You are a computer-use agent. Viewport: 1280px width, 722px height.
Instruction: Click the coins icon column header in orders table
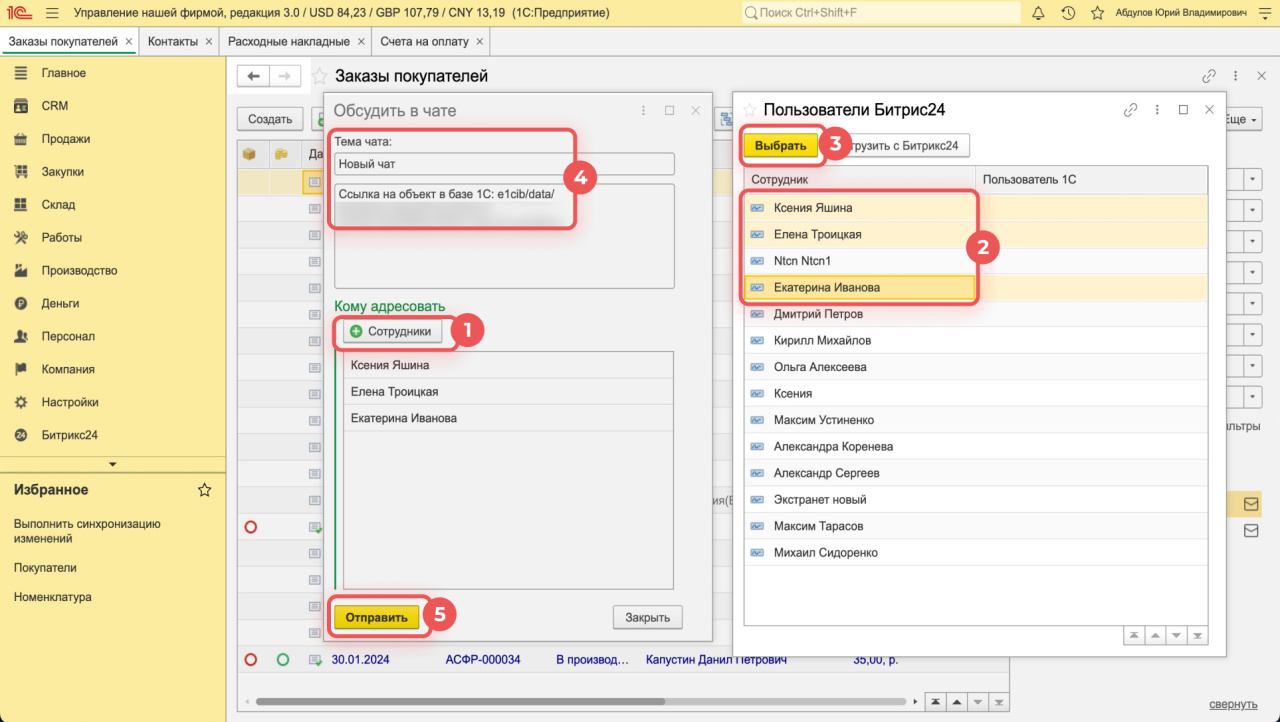(281, 154)
